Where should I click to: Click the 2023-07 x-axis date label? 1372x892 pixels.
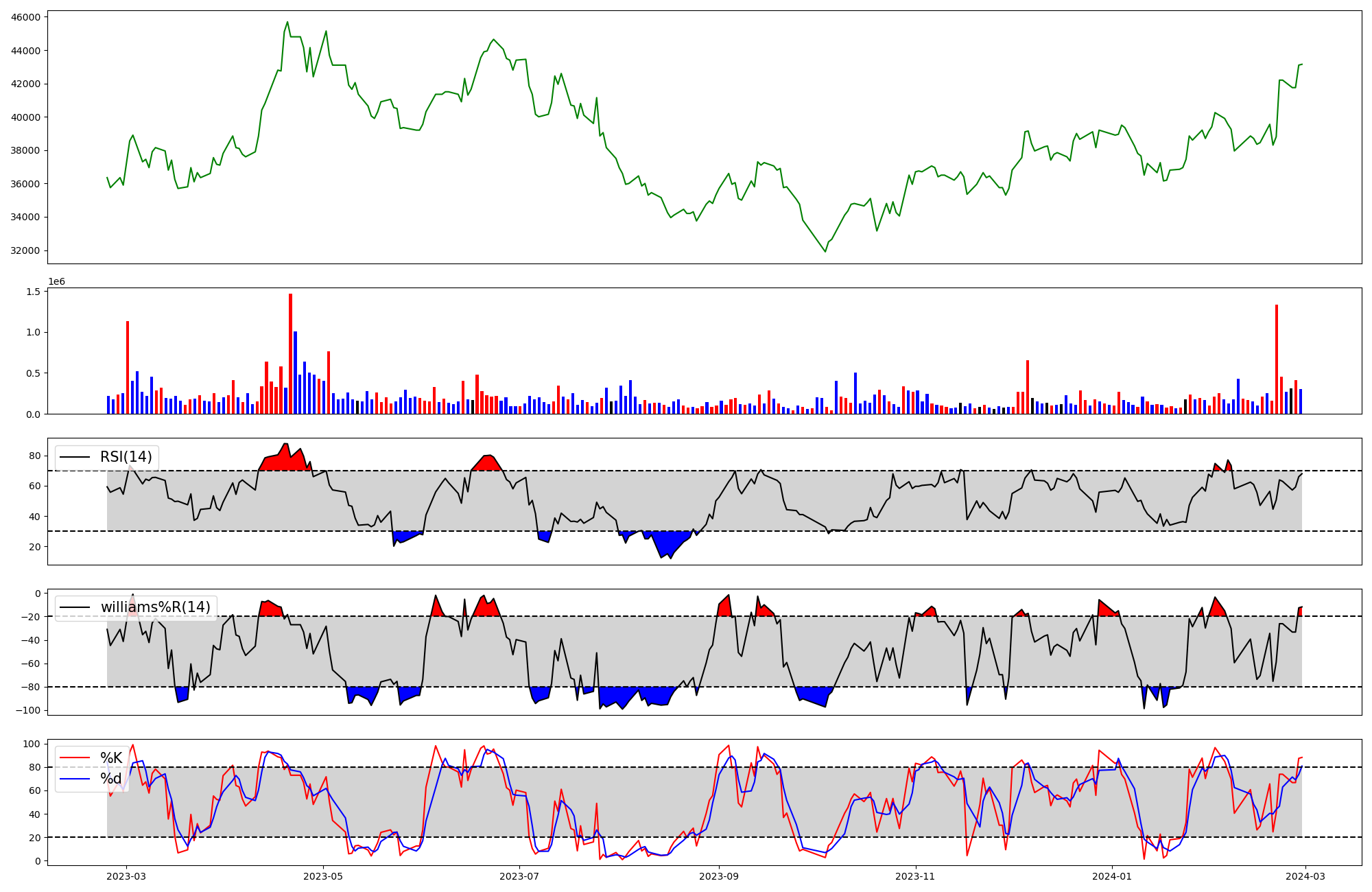coord(519,876)
